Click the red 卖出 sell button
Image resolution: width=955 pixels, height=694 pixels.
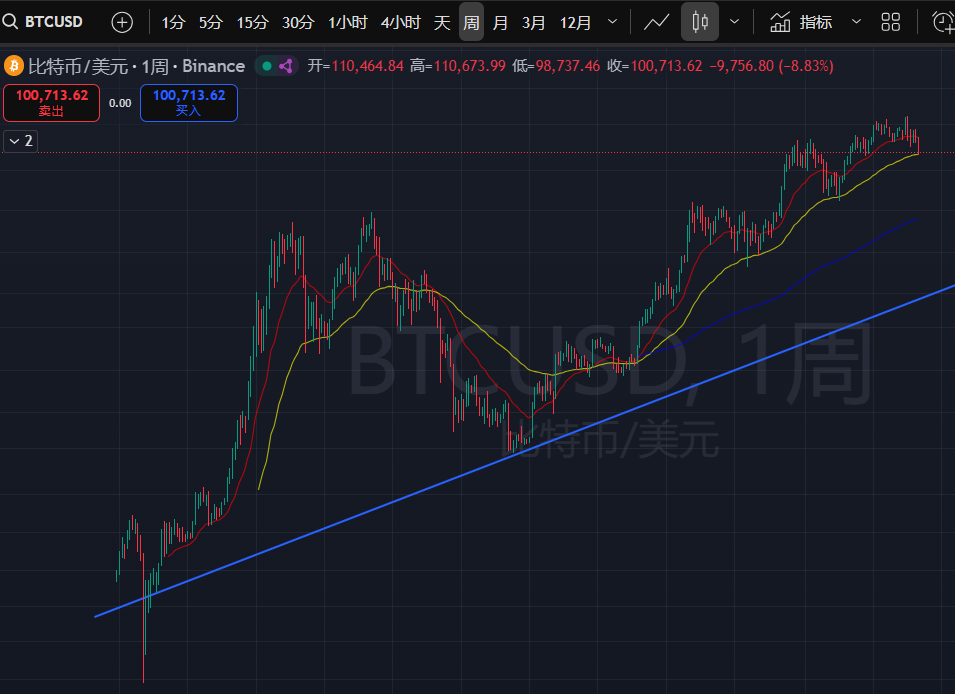coord(51,102)
